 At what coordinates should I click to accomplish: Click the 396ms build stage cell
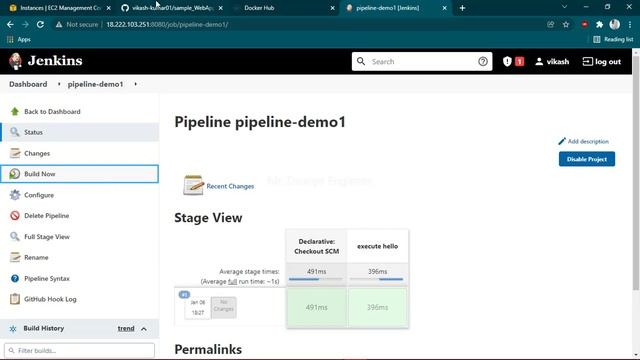coord(378,307)
